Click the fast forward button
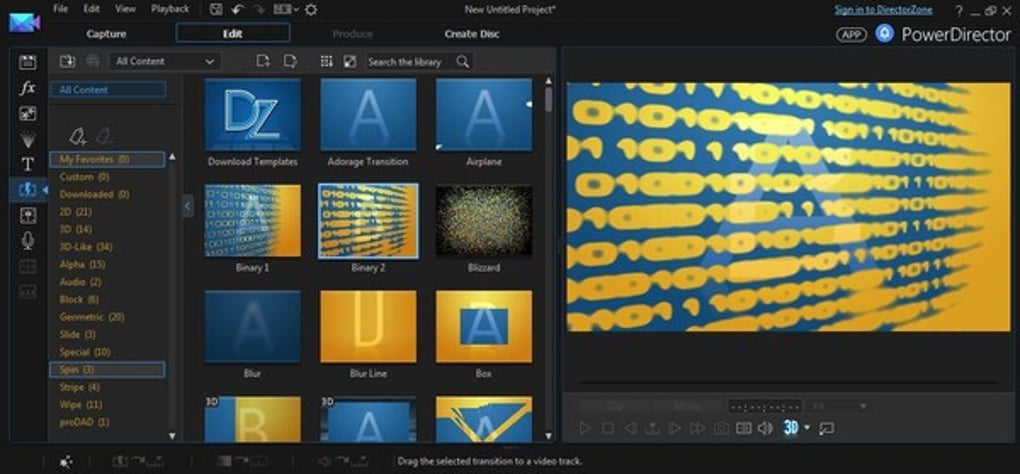This screenshot has height=474, width=1020. tap(697, 428)
